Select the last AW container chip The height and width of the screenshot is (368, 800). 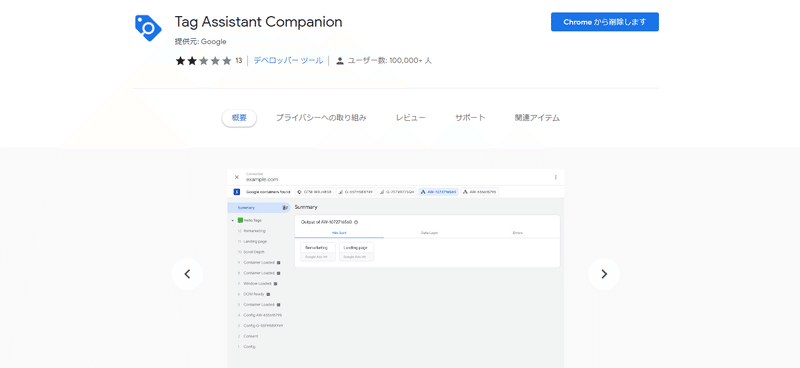(x=480, y=192)
